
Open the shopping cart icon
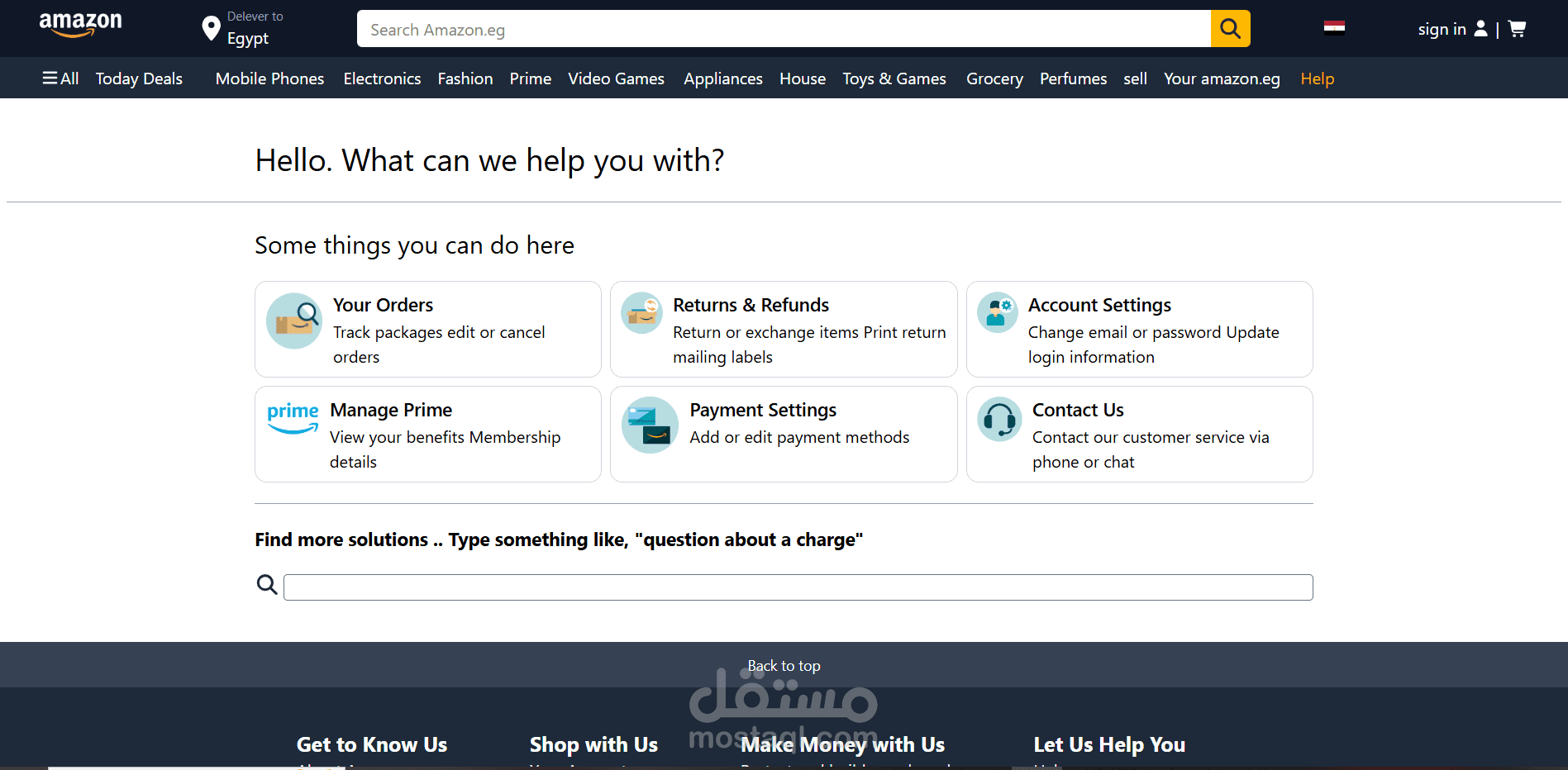click(x=1517, y=29)
